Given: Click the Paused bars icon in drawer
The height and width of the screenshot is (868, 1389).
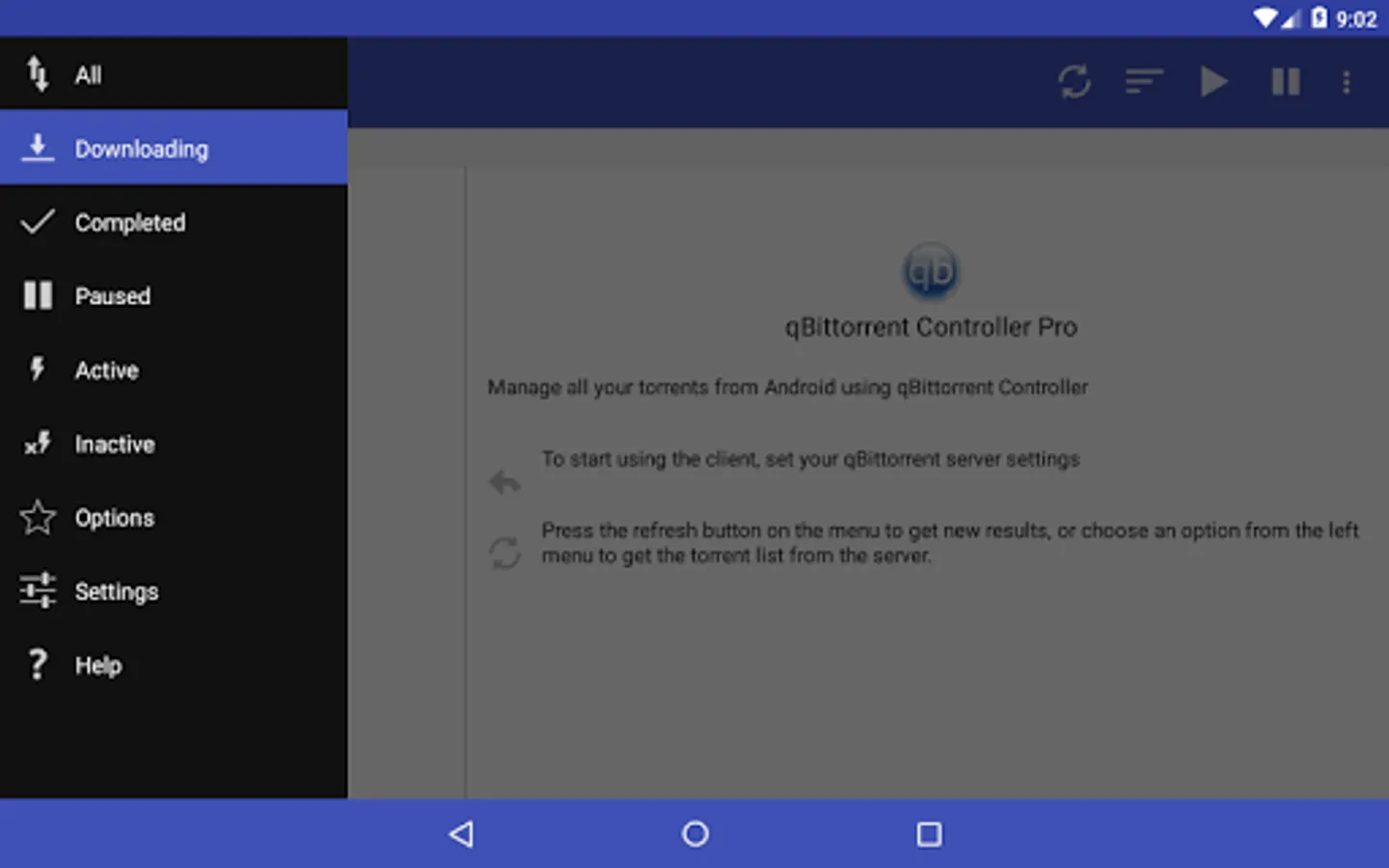Looking at the screenshot, I should click(38, 295).
